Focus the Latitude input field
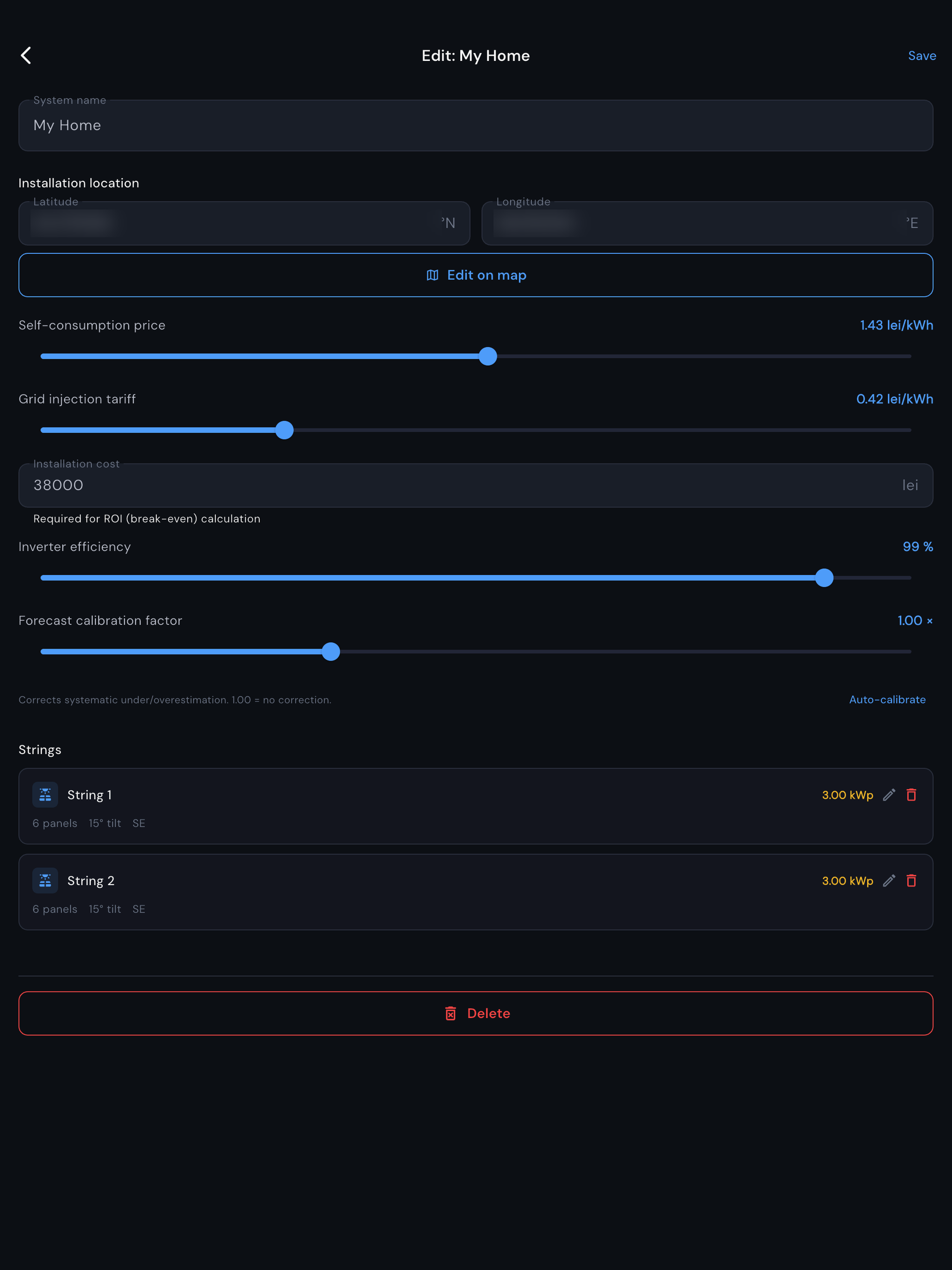Image resolution: width=952 pixels, height=1270 pixels. (x=245, y=223)
